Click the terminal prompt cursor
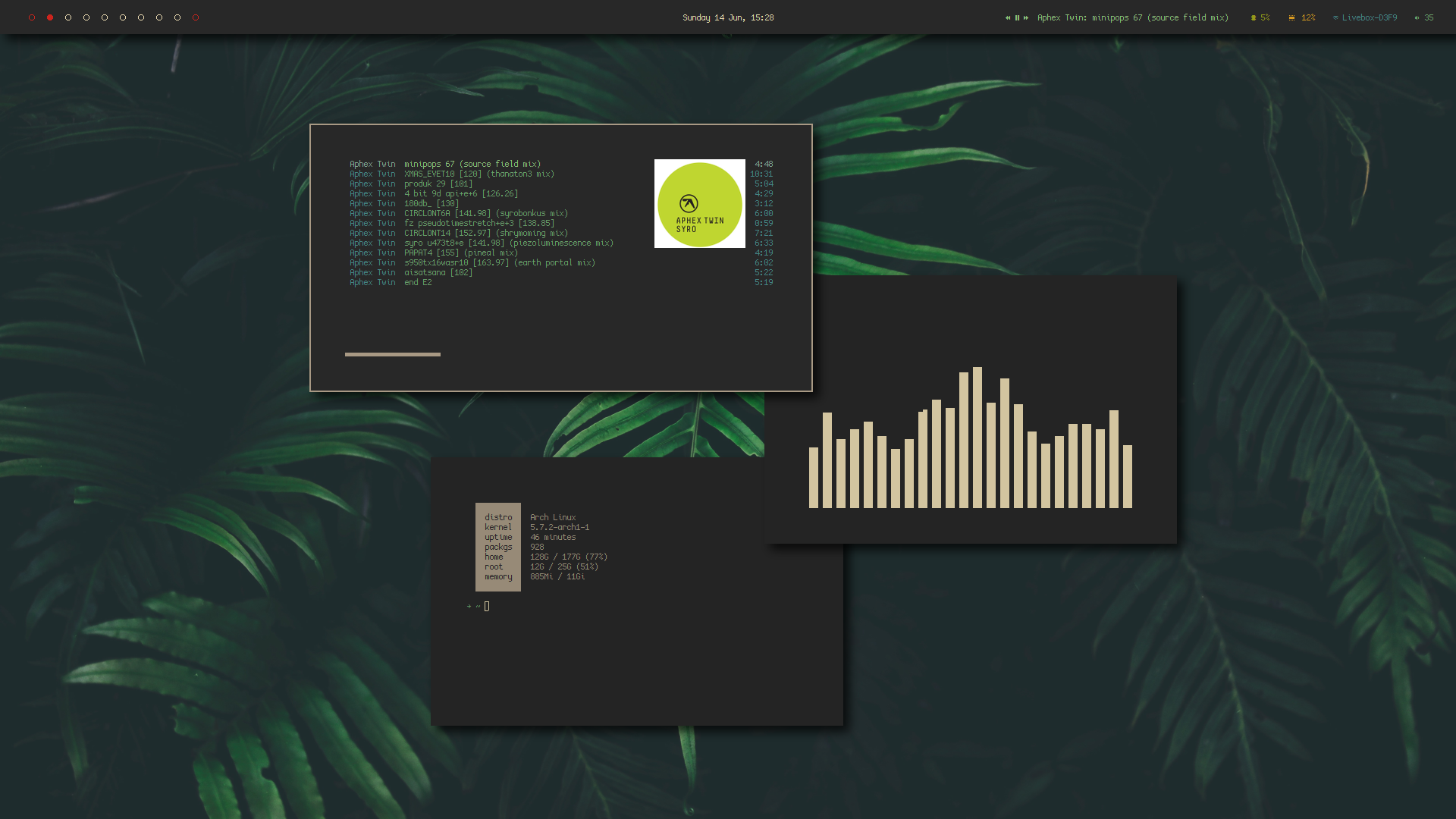The height and width of the screenshot is (819, 1456). click(487, 606)
